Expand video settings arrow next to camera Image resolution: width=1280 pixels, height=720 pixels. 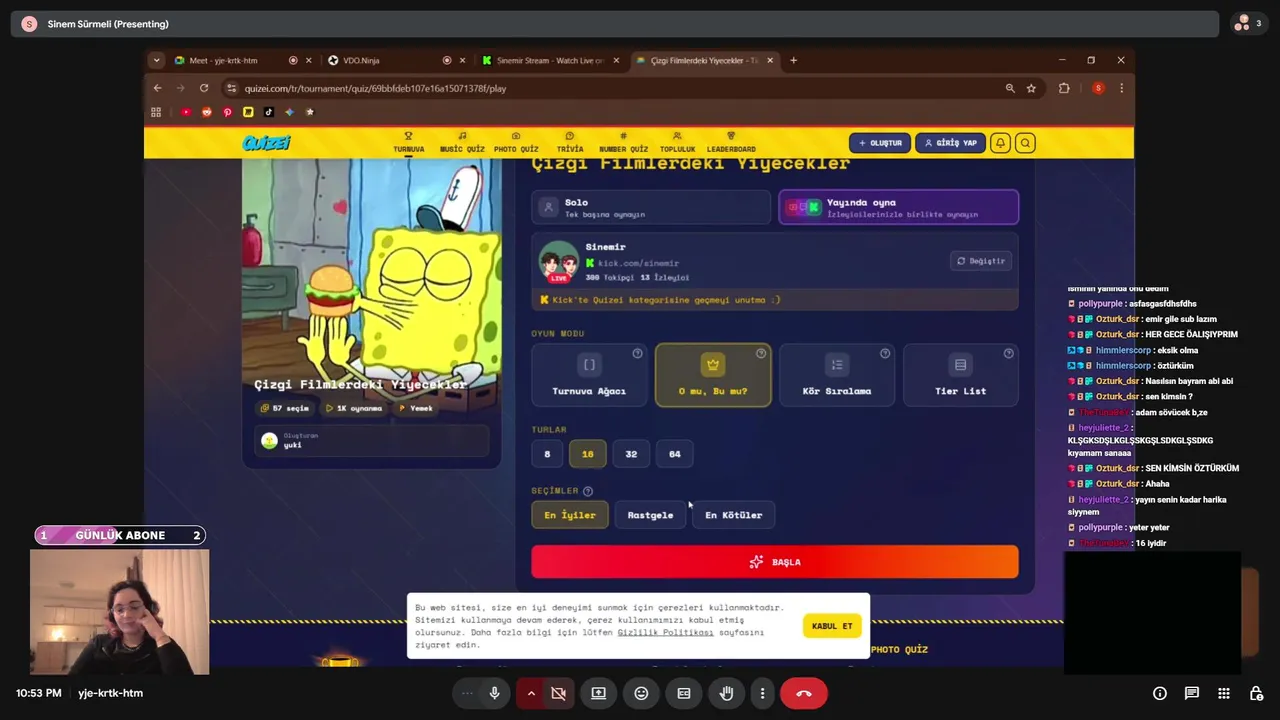pyautogui.click(x=531, y=693)
